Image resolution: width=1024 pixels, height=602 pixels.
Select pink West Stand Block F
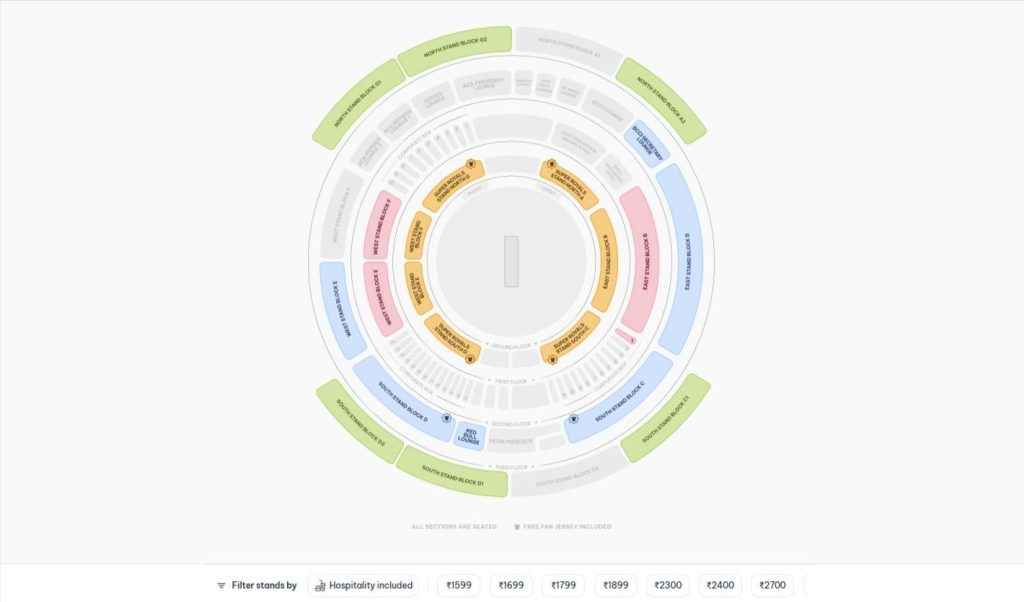pos(381,224)
